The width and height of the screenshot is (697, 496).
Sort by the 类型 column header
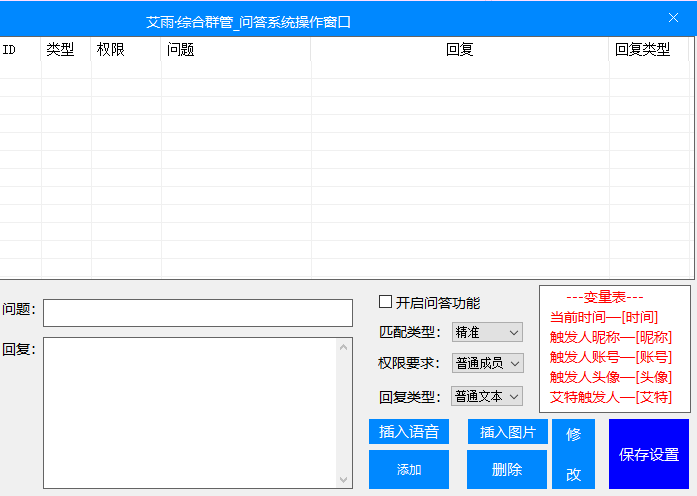pos(66,50)
